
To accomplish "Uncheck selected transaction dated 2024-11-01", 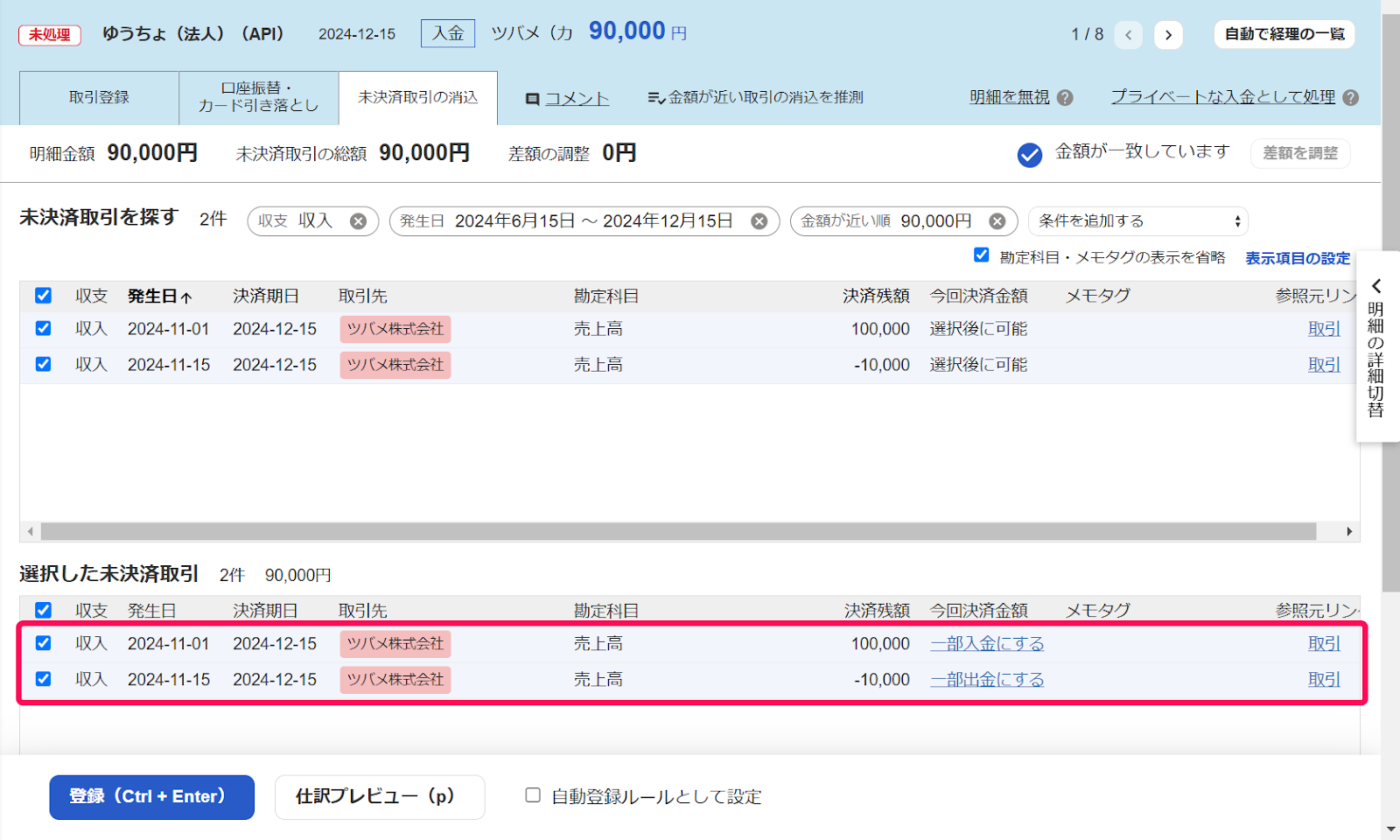I will point(43,643).
